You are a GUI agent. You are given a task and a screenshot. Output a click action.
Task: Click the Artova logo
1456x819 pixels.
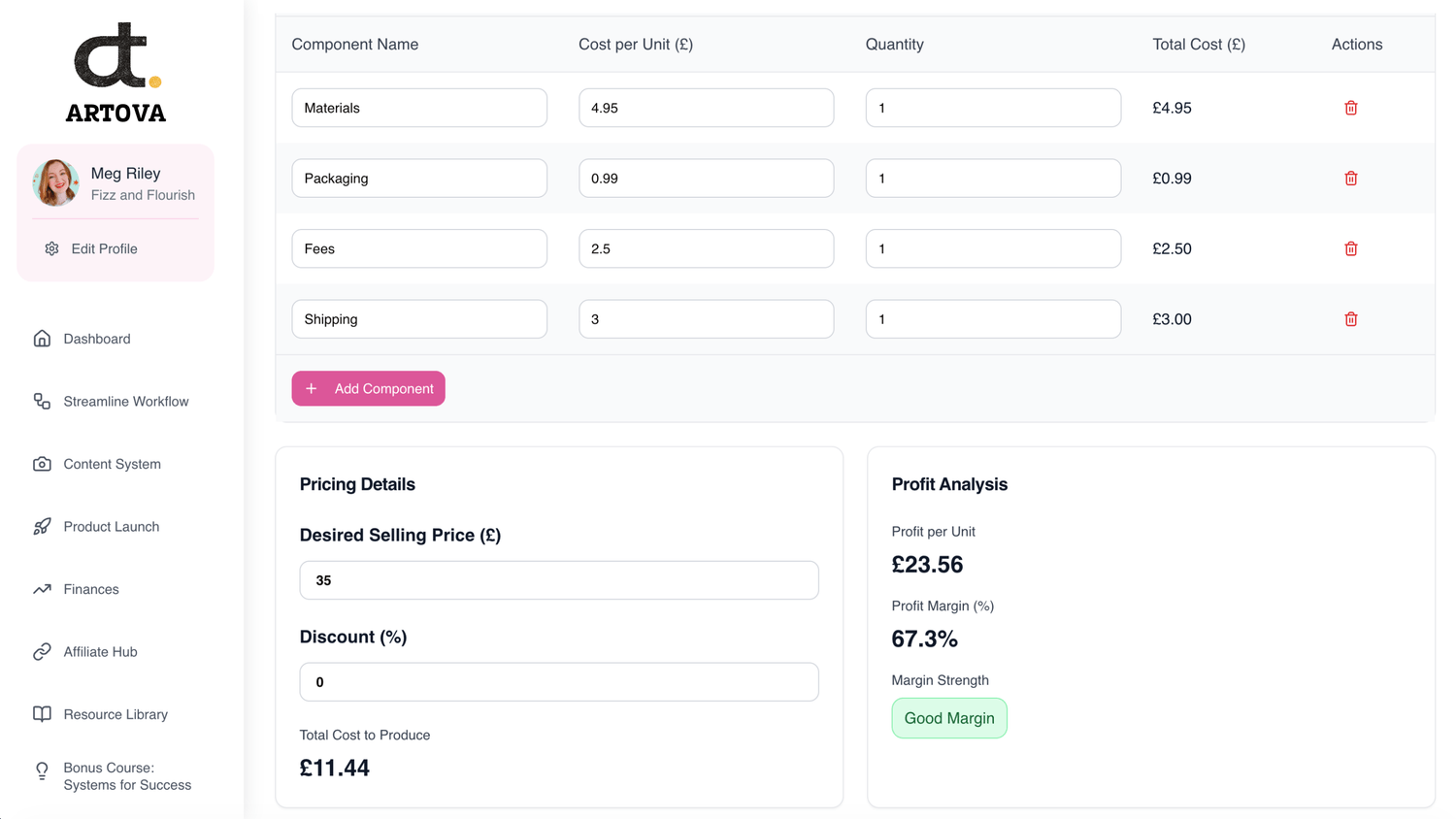(116, 73)
